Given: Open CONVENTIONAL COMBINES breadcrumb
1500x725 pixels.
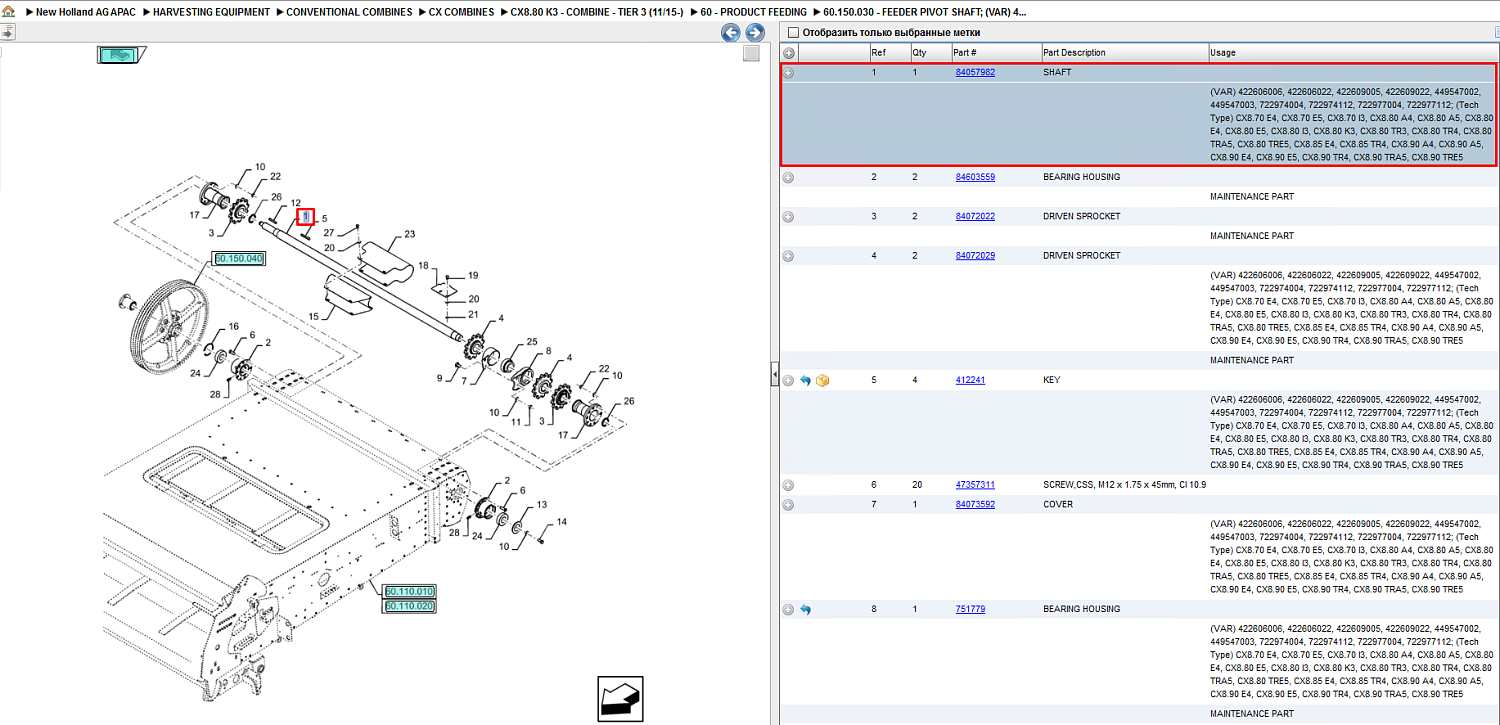Looking at the screenshot, I should coord(349,12).
